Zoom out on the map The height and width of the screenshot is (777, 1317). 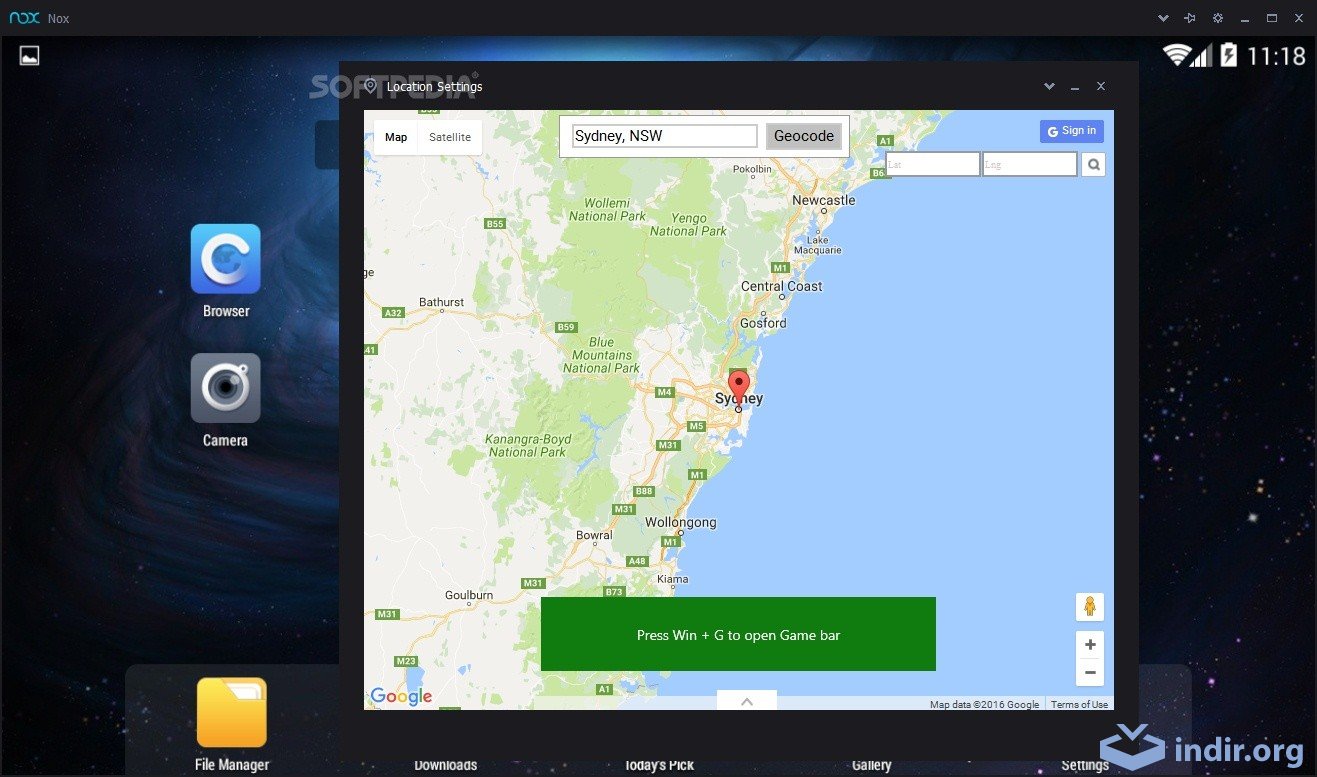pos(1089,672)
